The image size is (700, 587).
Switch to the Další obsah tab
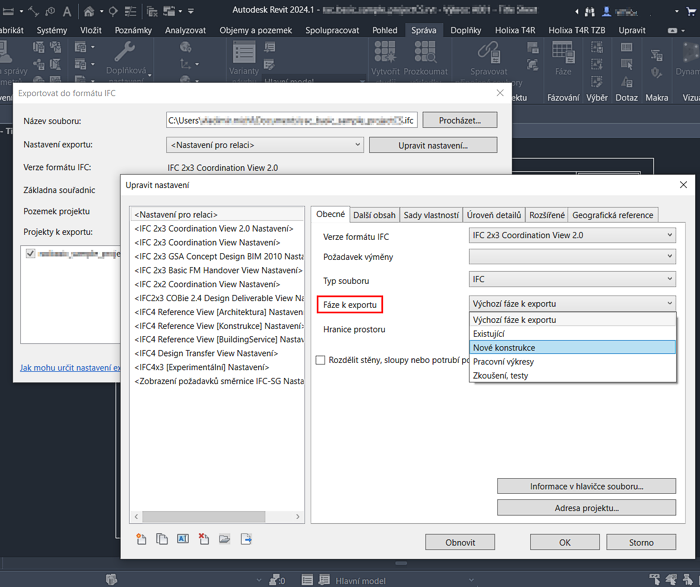tap(374, 215)
